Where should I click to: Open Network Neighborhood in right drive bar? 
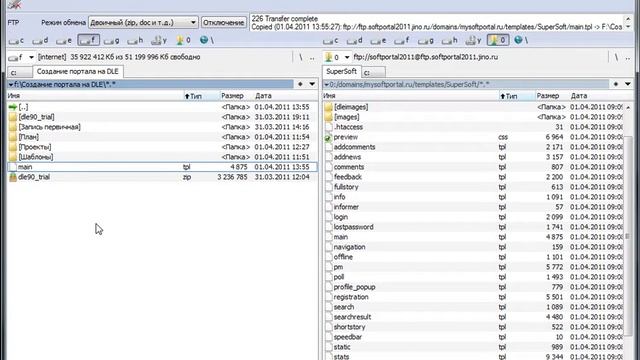click(521, 40)
